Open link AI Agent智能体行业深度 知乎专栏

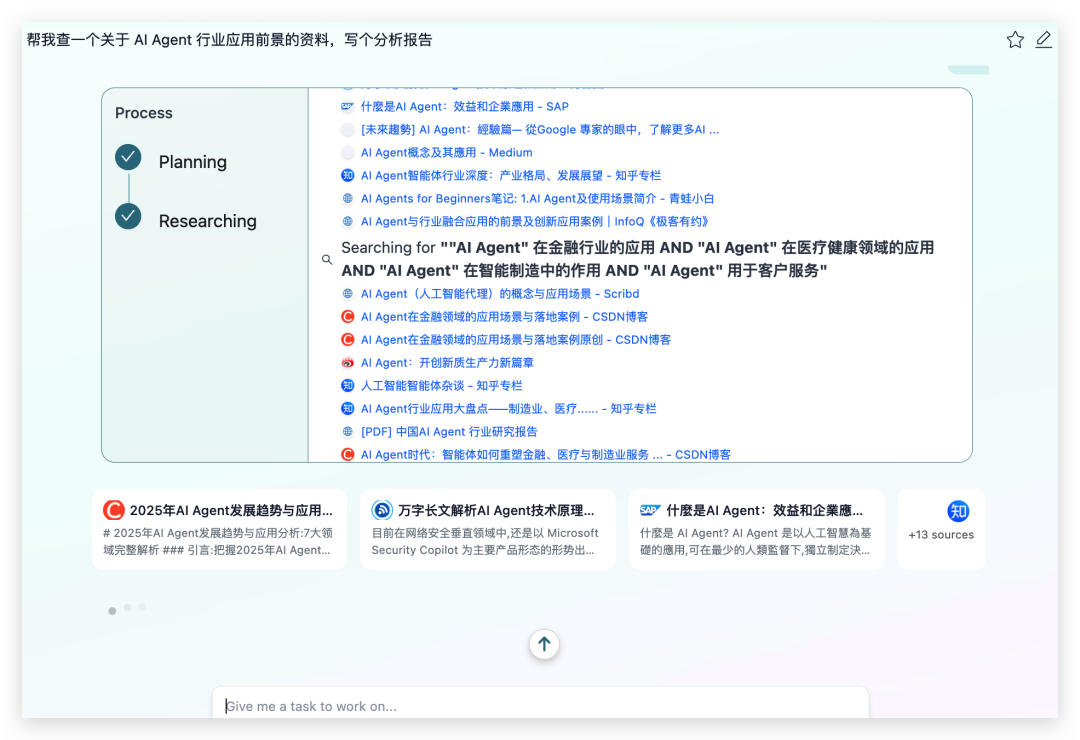pyautogui.click(x=511, y=175)
